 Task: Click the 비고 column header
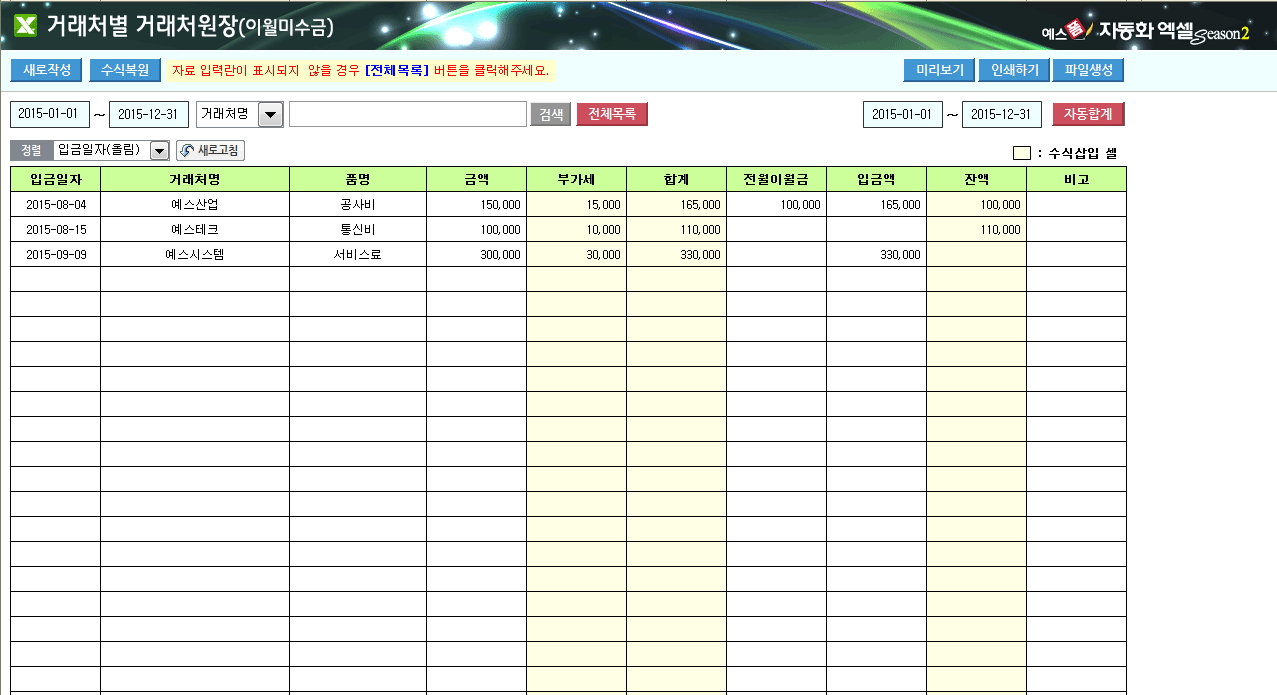pyautogui.click(x=1077, y=179)
